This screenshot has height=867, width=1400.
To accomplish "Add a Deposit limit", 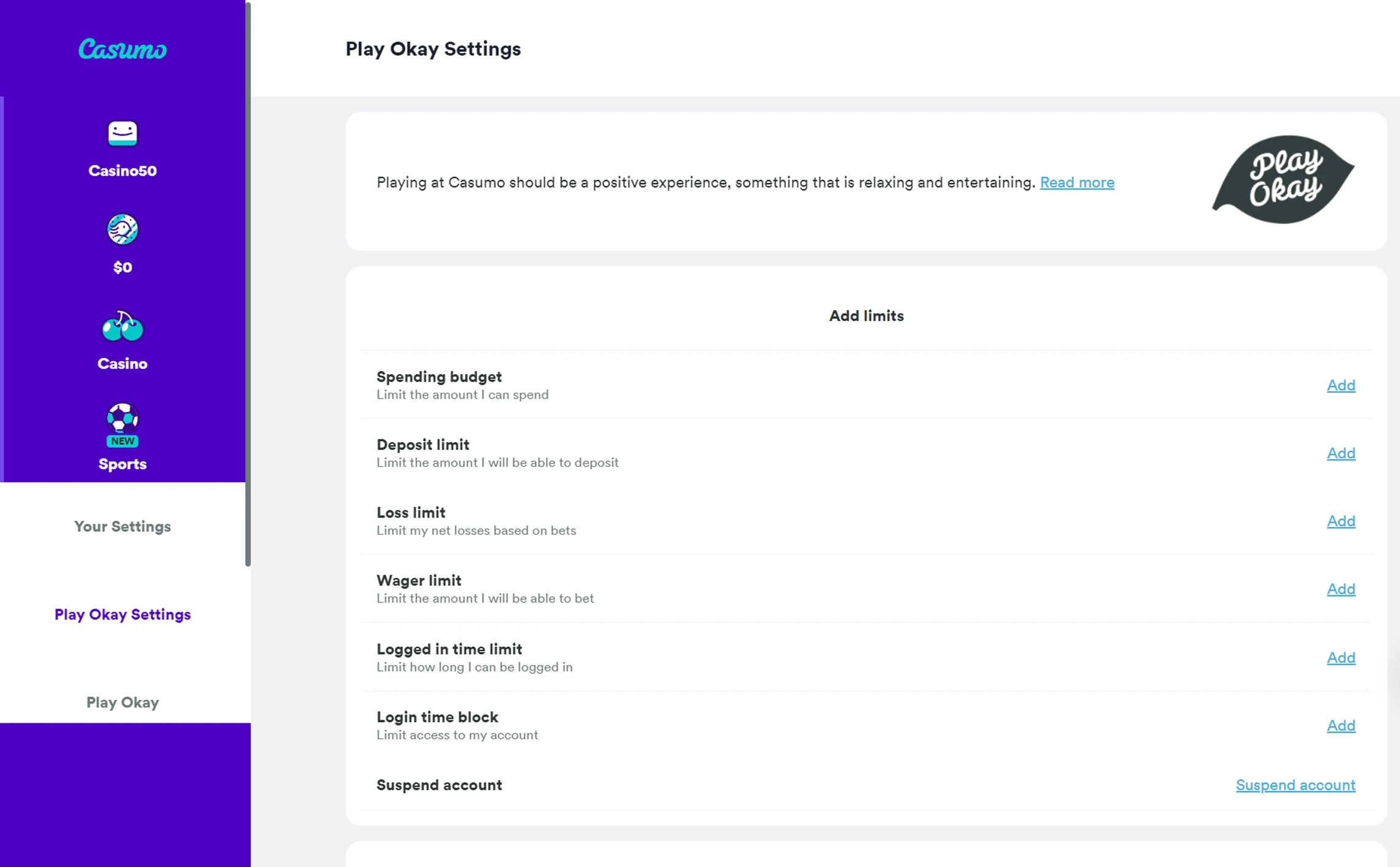I will click(1341, 453).
